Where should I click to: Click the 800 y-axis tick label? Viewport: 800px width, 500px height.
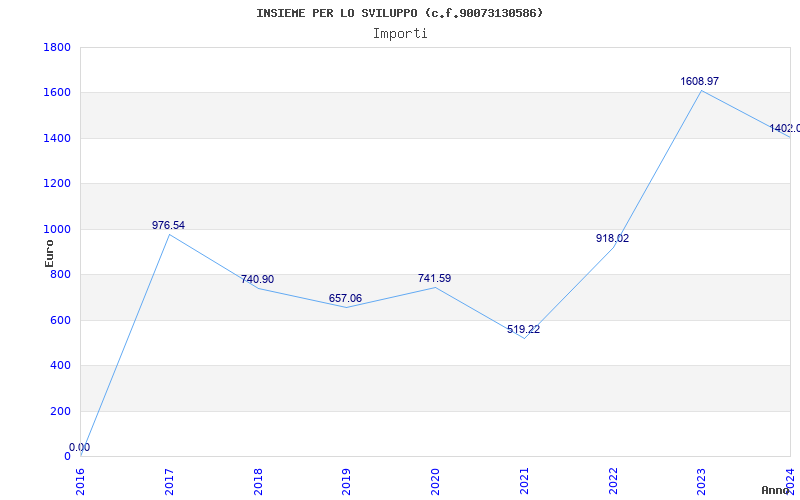point(60,274)
